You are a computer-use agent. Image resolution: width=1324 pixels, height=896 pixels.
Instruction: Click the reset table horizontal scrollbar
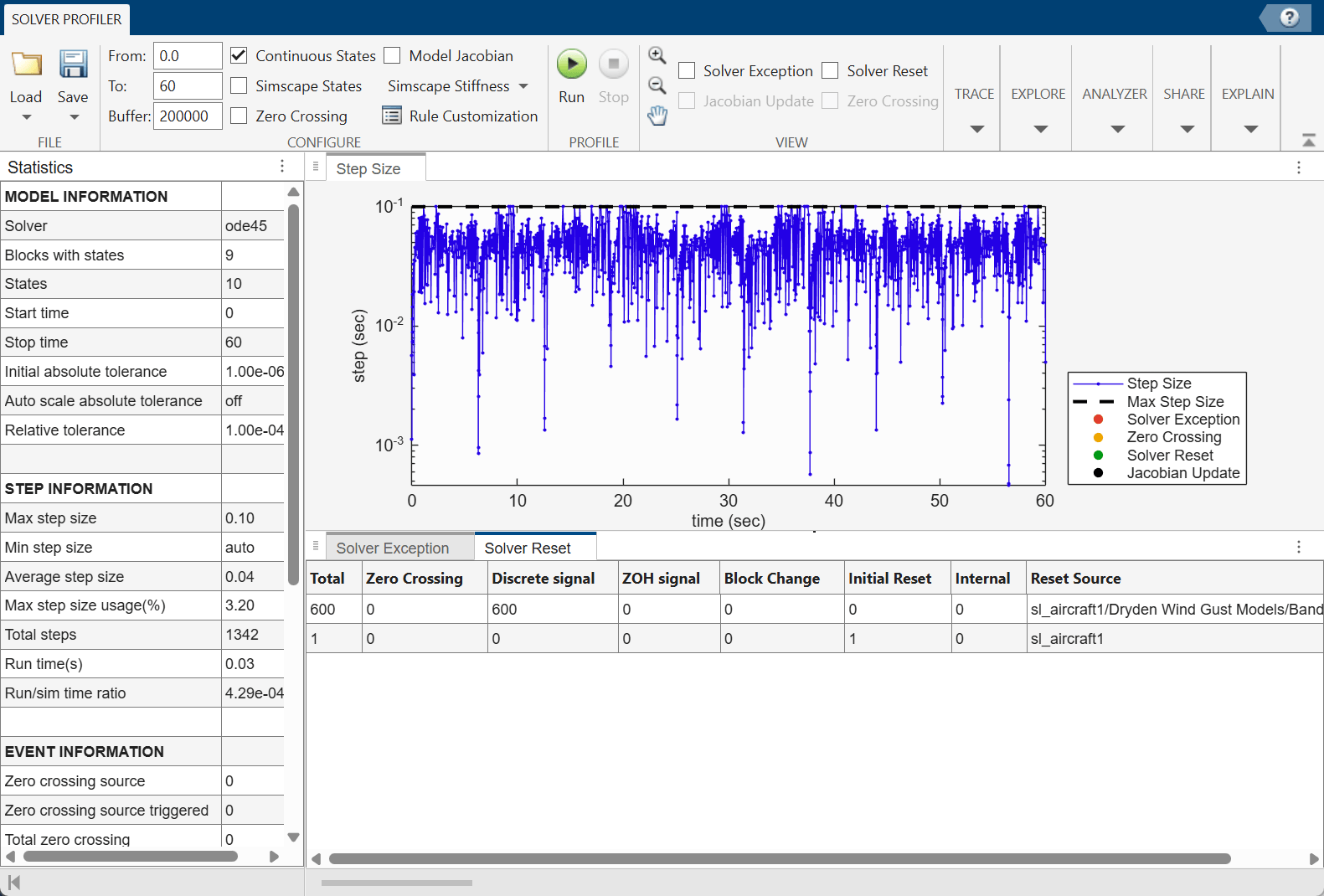click(x=780, y=858)
